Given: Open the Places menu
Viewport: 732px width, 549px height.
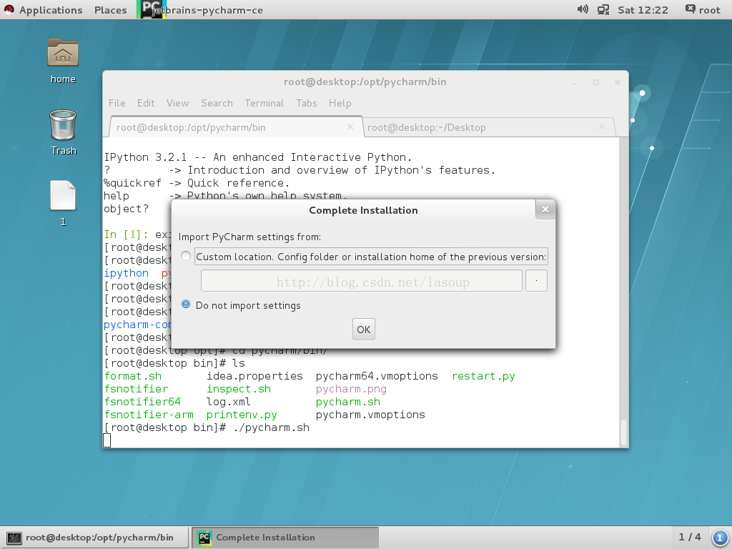Looking at the screenshot, I should pos(110,10).
